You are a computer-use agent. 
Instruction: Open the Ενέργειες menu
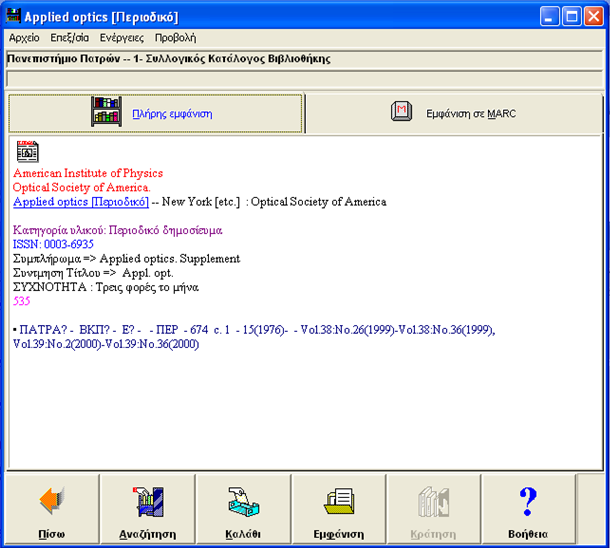click(x=122, y=38)
